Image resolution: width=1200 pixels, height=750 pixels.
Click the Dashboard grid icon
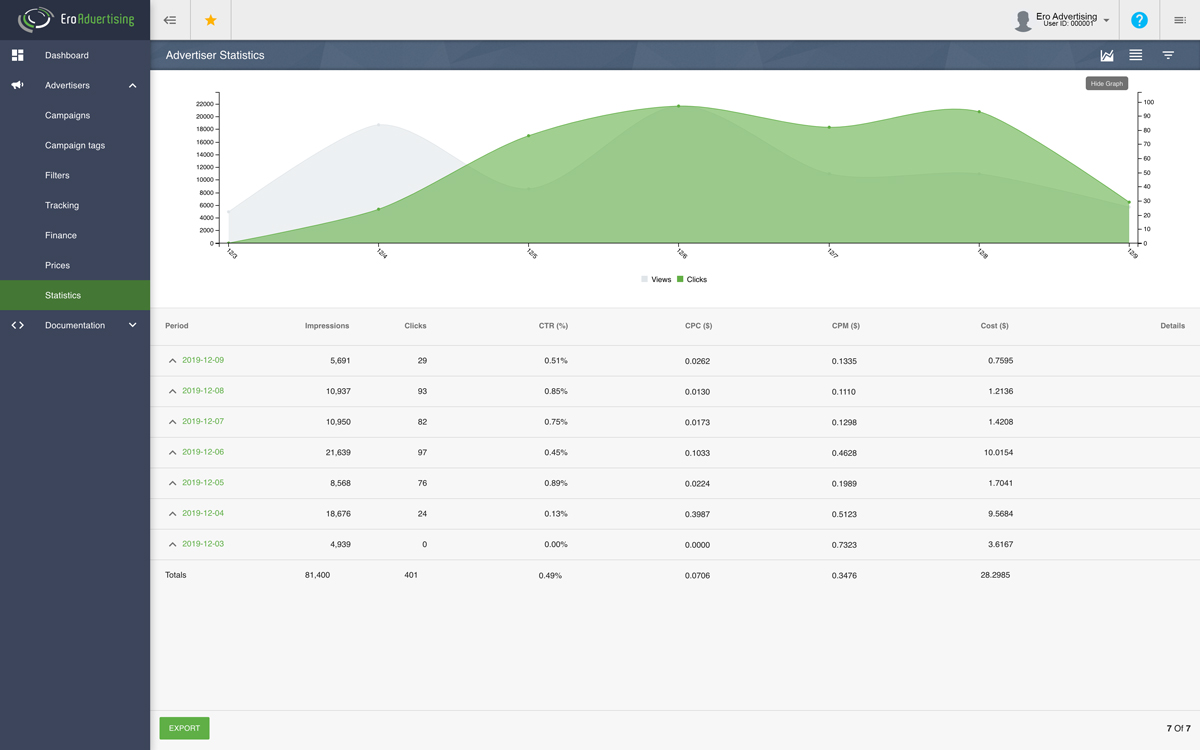coord(17,55)
